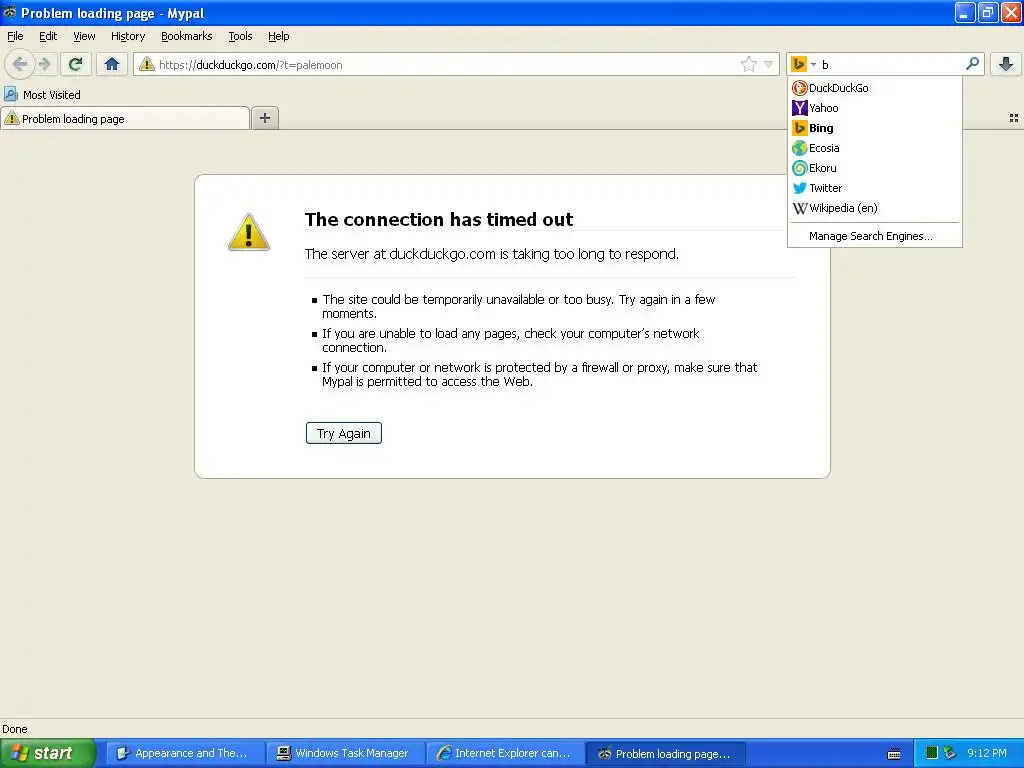
Task: Choose Bing search engine
Action: coord(874,128)
